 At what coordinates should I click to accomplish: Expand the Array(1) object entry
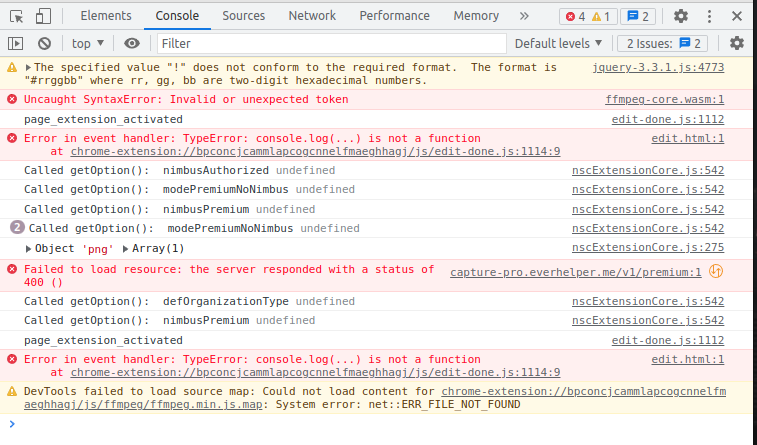(x=126, y=248)
